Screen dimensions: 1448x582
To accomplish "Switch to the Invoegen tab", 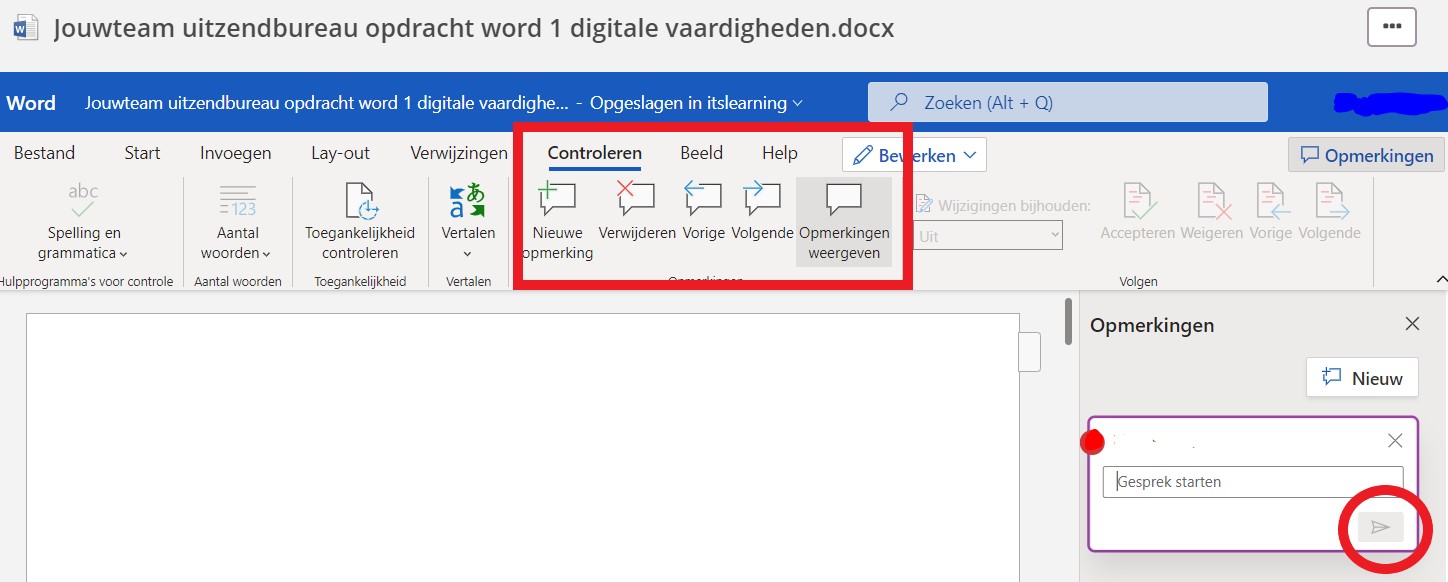I will point(235,153).
